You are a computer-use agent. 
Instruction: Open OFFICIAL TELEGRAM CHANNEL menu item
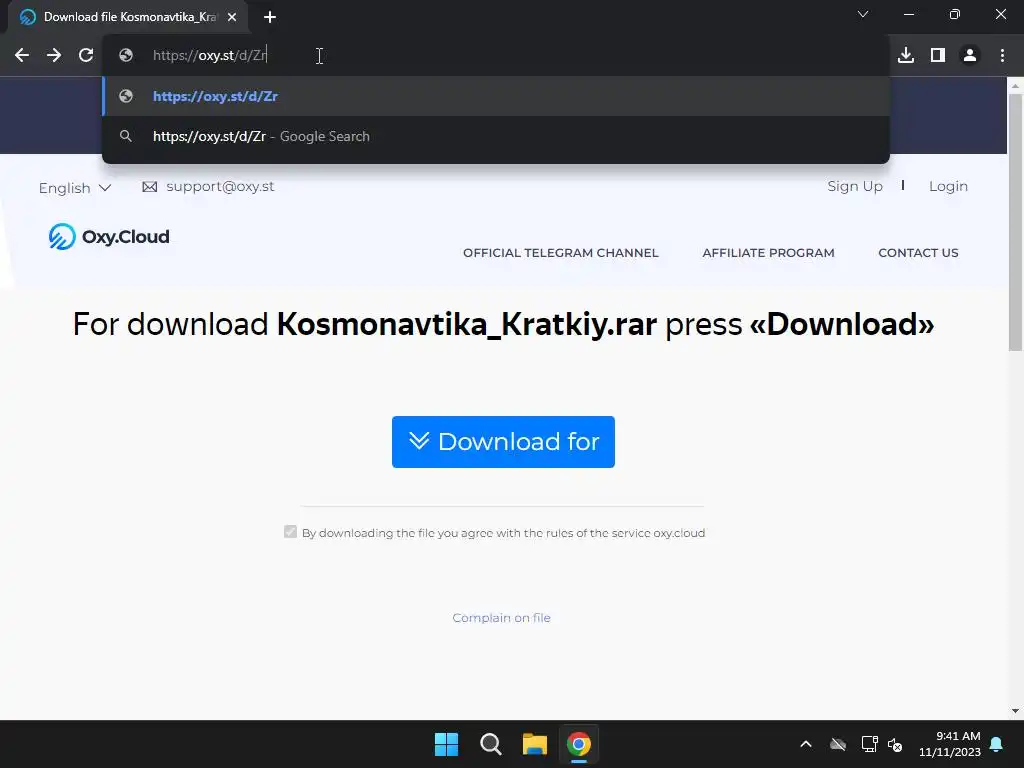(560, 253)
